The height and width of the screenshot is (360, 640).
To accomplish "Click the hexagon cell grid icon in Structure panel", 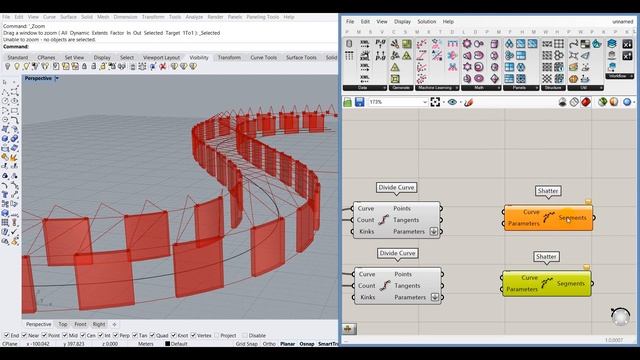I will [x=559, y=55].
